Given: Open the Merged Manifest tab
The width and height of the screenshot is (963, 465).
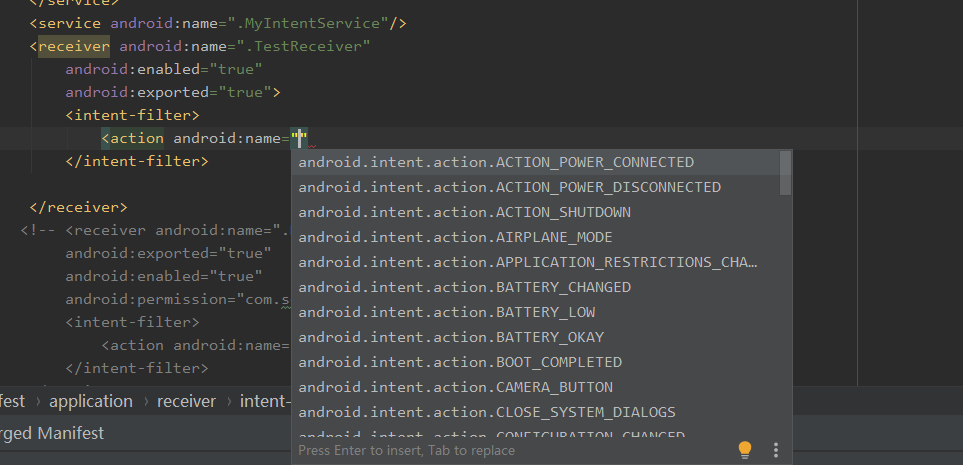Looking at the screenshot, I should pos(52,434).
